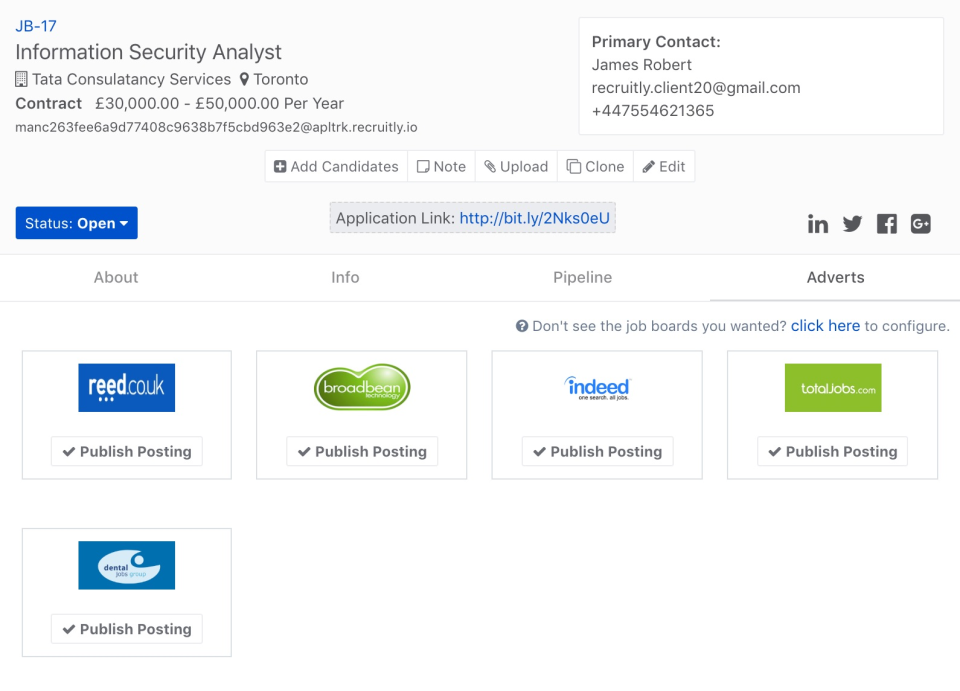960x691 pixels.
Task: Share job on Facebook
Action: [886, 223]
